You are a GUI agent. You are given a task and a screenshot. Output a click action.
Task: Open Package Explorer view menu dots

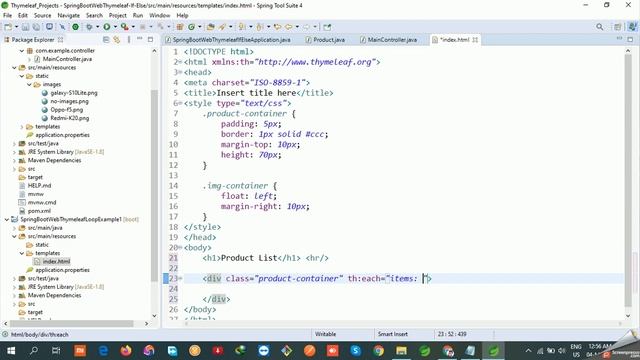pos(129,40)
